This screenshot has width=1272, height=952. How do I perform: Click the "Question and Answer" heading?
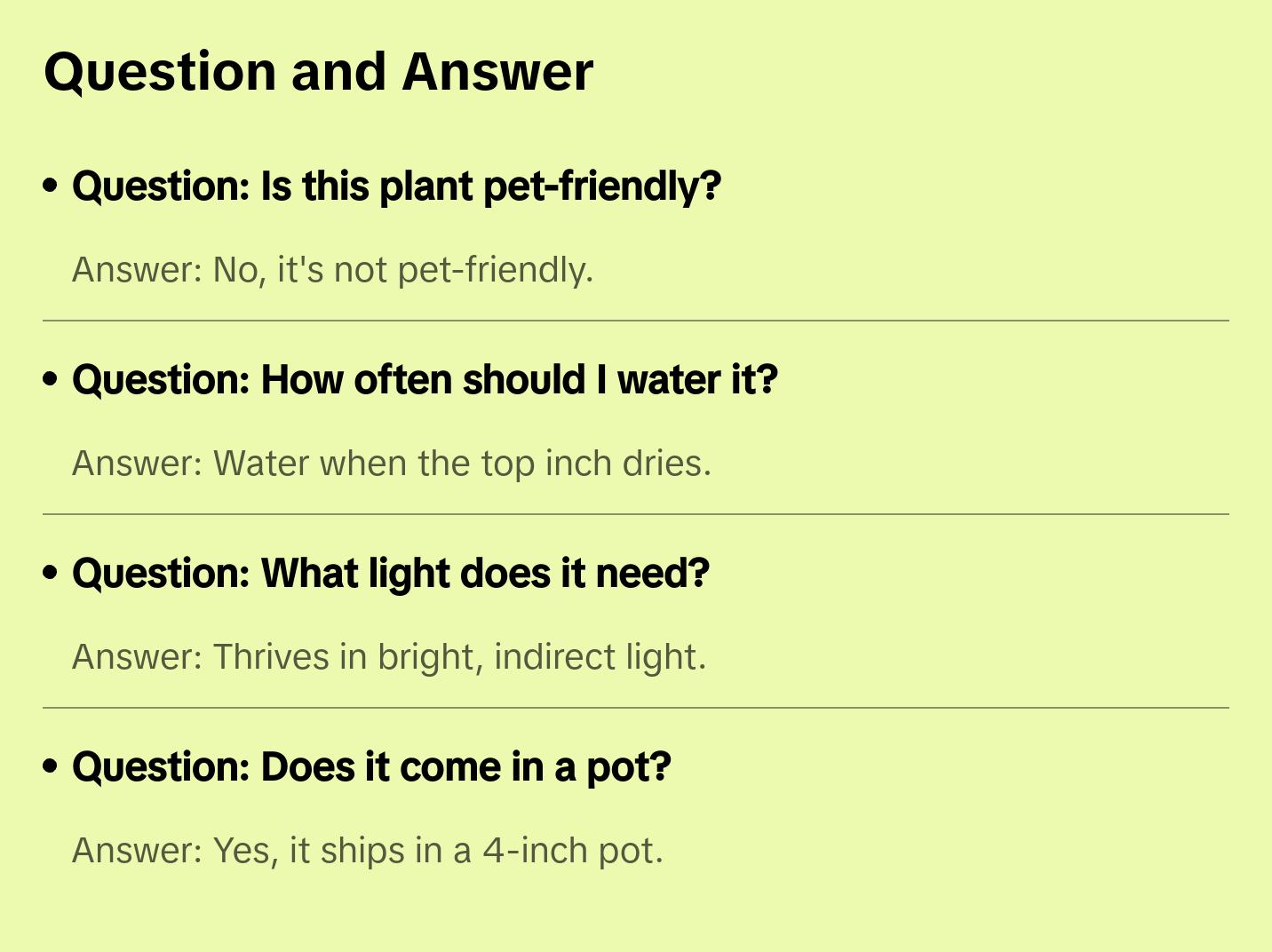pos(318,72)
